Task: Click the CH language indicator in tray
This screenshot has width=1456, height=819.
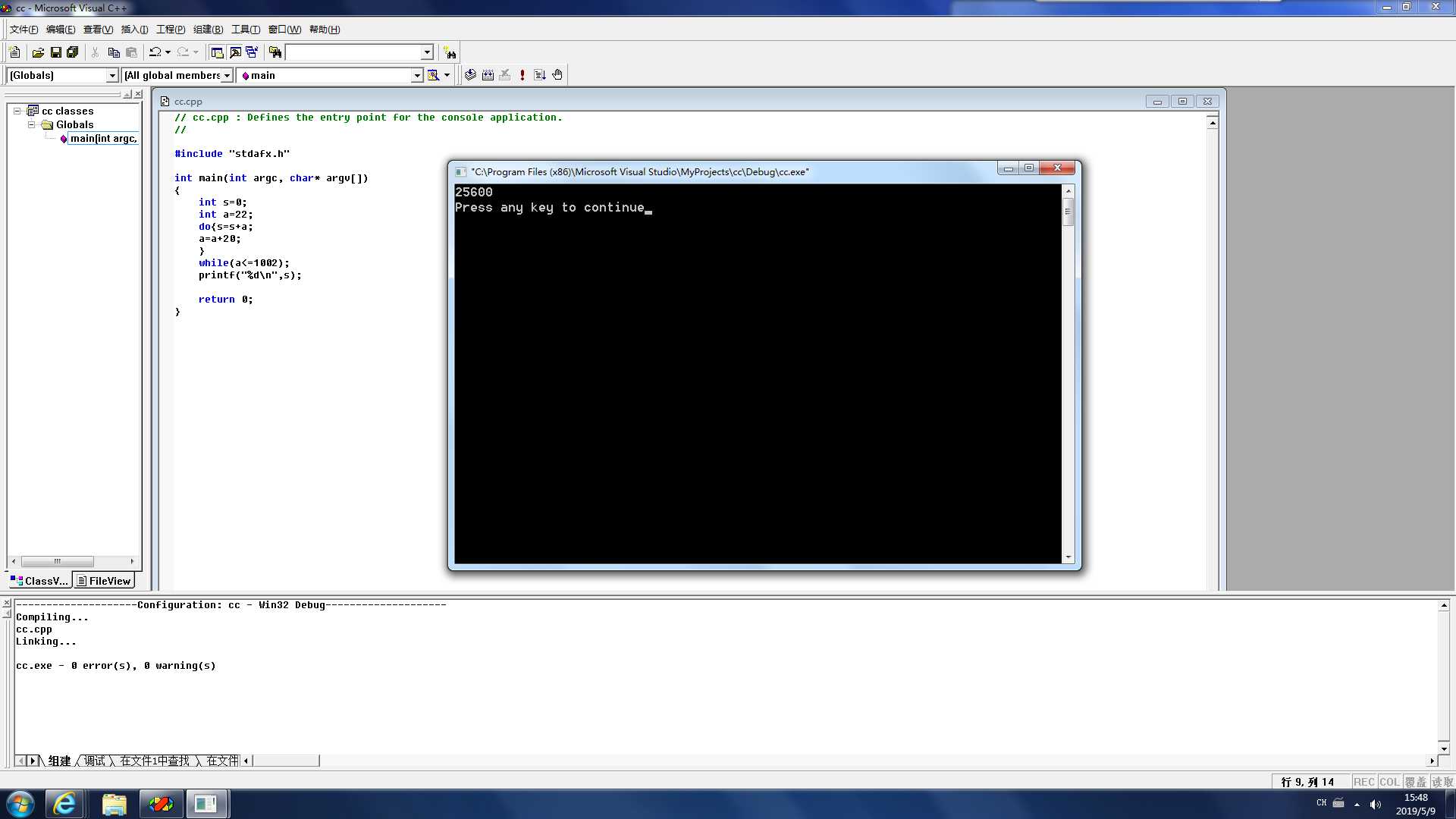Action: click(1322, 803)
